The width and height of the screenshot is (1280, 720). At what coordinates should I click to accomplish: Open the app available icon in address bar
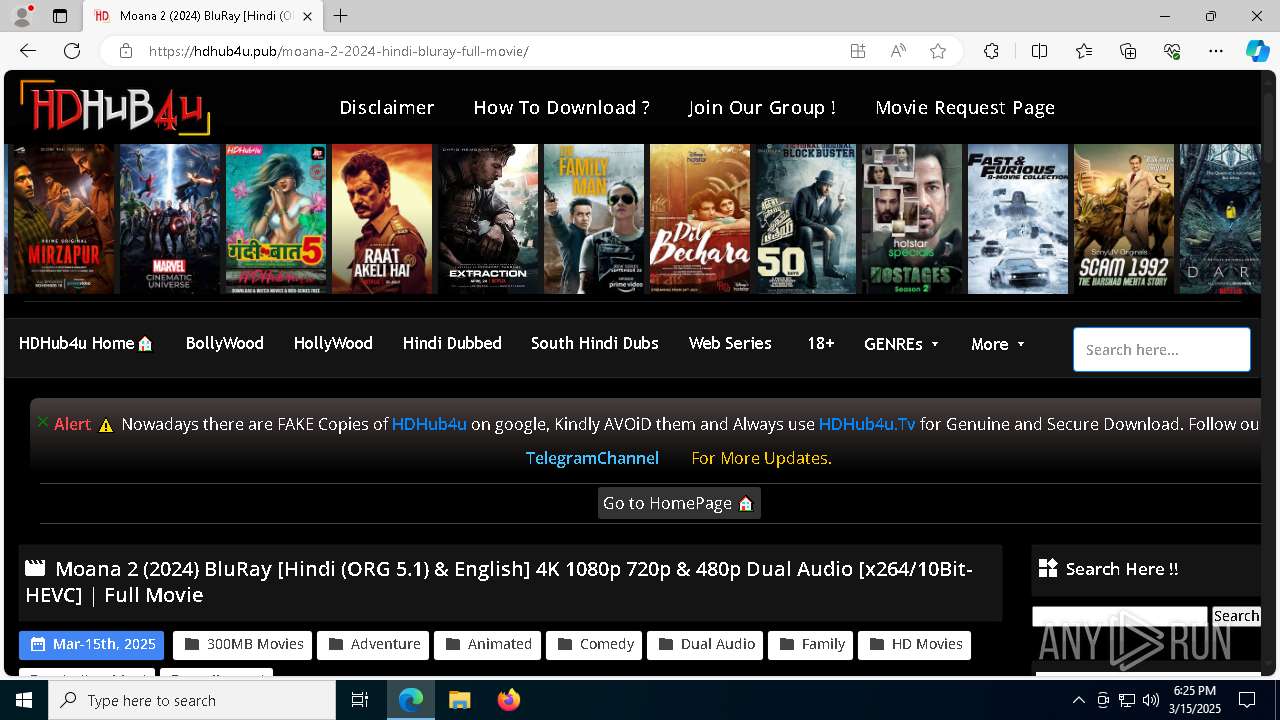coord(858,51)
